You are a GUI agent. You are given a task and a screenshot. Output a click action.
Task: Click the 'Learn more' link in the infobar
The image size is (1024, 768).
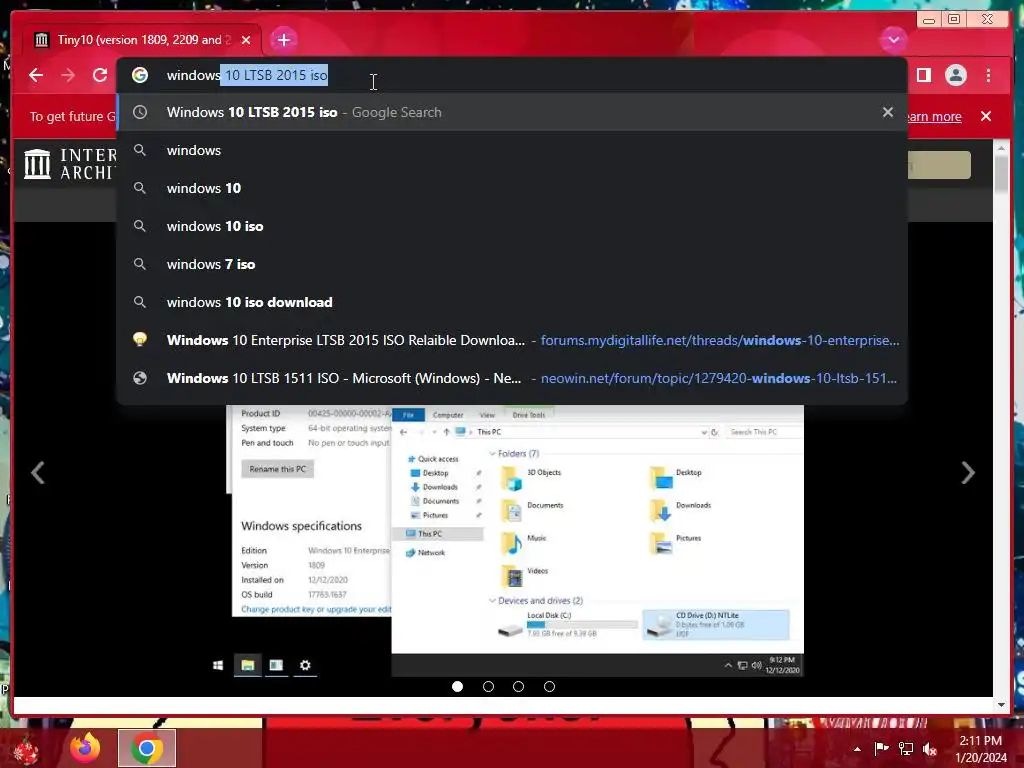tap(935, 116)
